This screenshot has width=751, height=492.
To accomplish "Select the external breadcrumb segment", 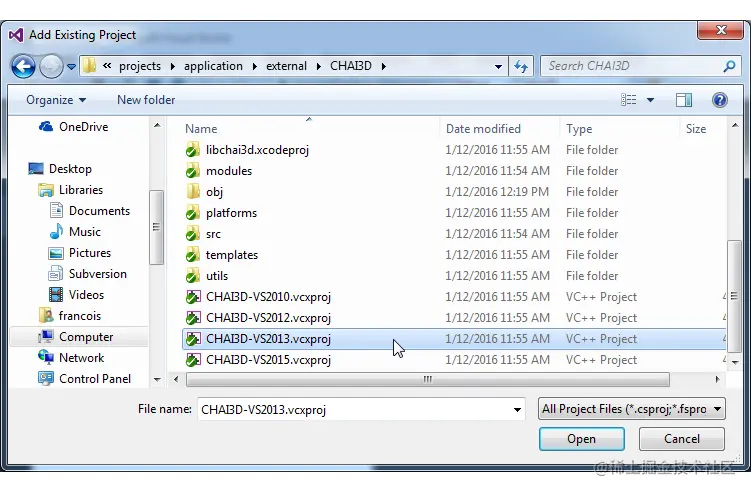I will (286, 66).
